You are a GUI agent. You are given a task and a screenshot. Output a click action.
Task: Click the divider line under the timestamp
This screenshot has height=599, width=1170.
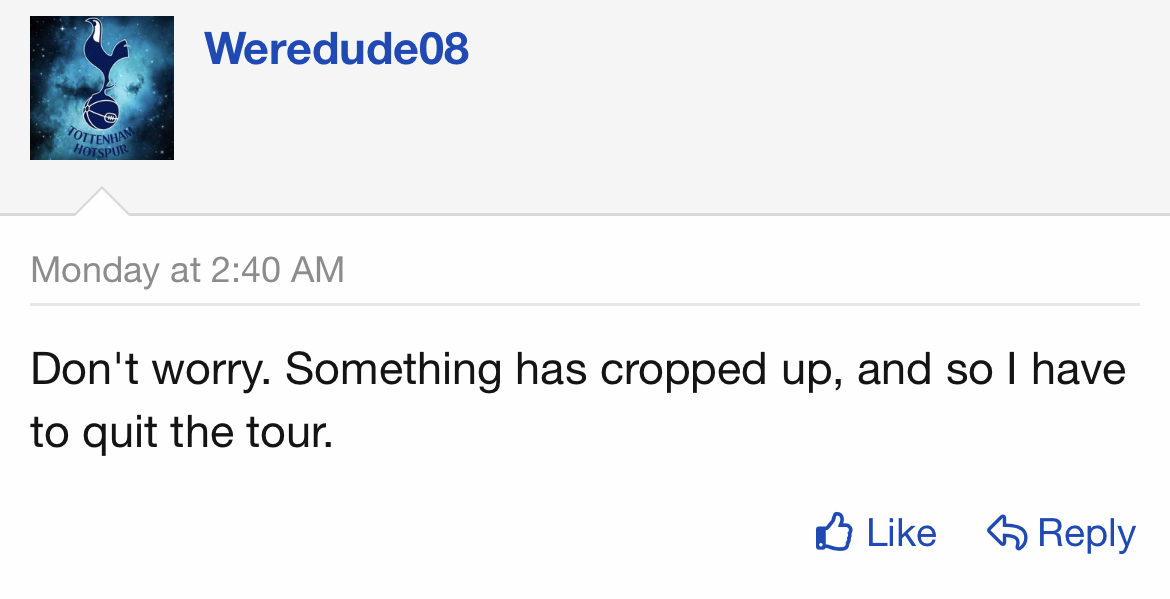[x=585, y=304]
